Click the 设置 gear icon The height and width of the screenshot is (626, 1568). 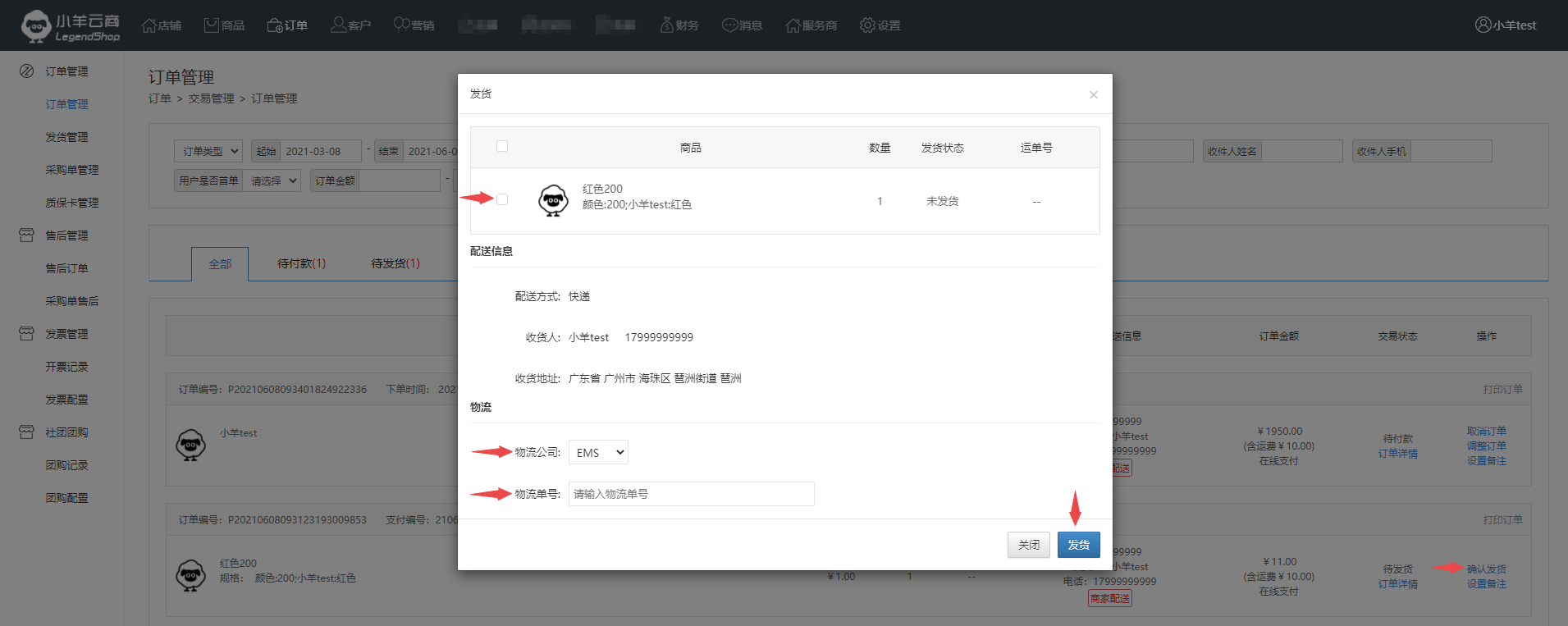pyautogui.click(x=867, y=25)
